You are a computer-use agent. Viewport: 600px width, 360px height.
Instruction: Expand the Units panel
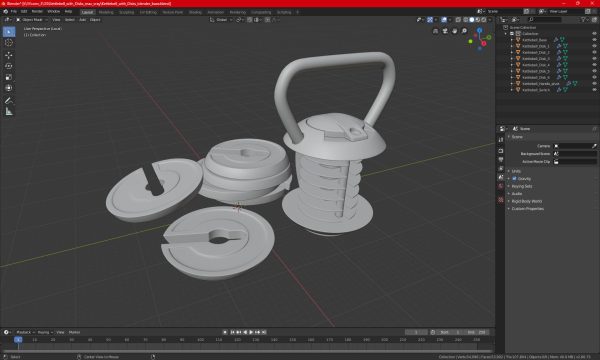(x=516, y=171)
